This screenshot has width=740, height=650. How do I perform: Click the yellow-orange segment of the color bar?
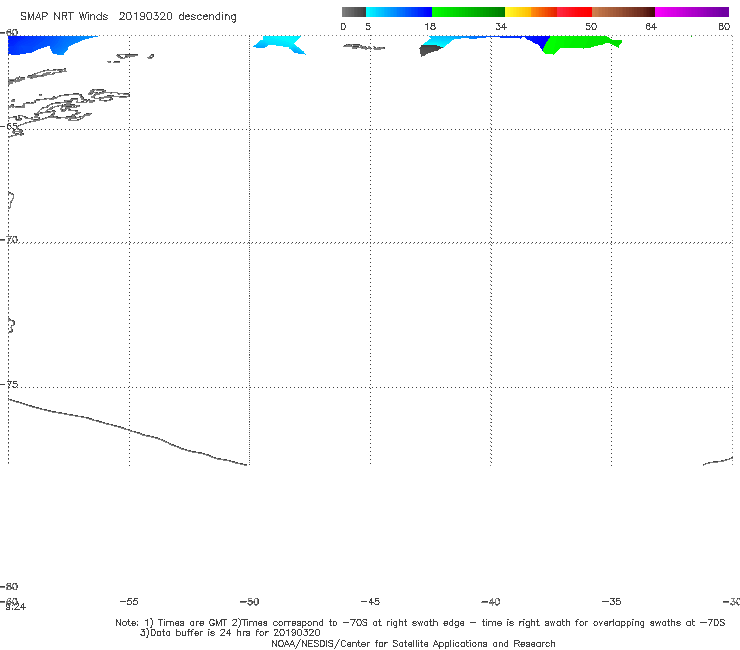click(530, 12)
